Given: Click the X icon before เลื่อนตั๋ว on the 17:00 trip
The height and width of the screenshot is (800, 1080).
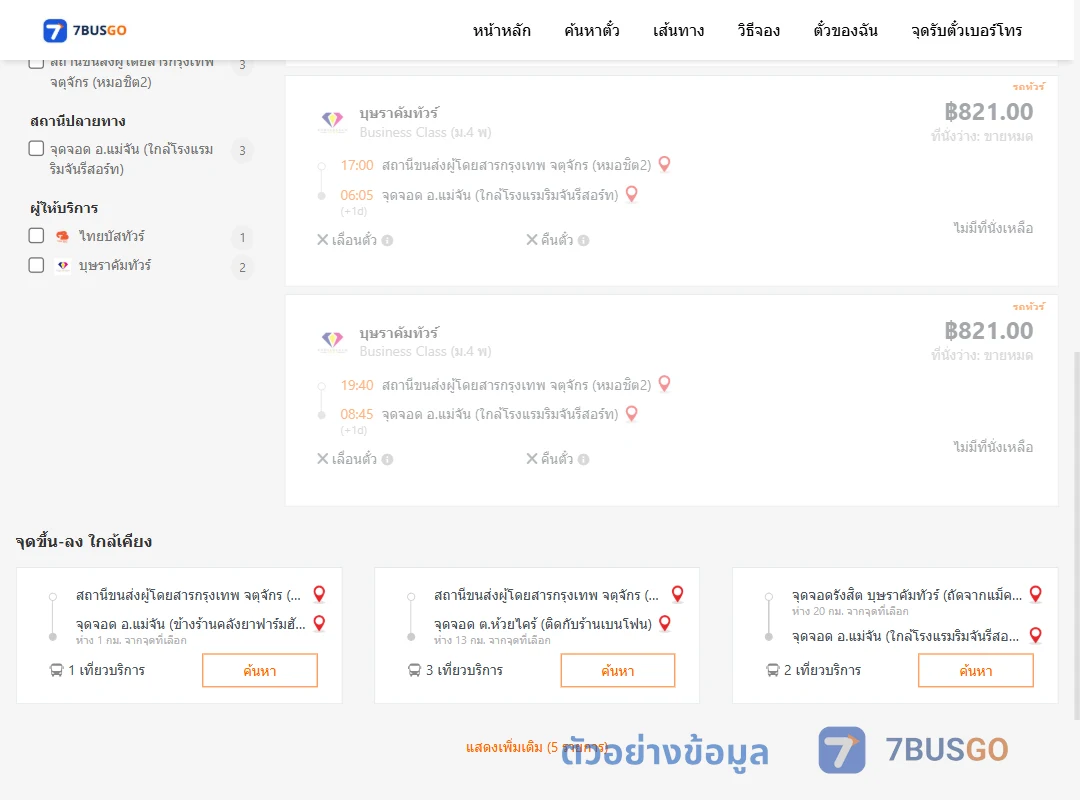Looking at the screenshot, I should coord(322,240).
